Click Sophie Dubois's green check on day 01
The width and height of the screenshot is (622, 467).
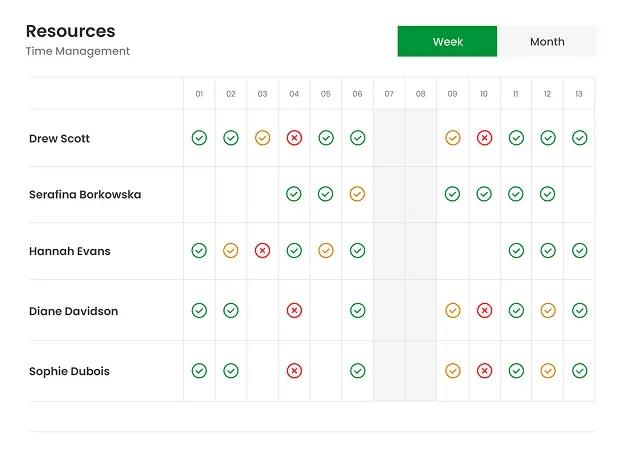pos(199,371)
